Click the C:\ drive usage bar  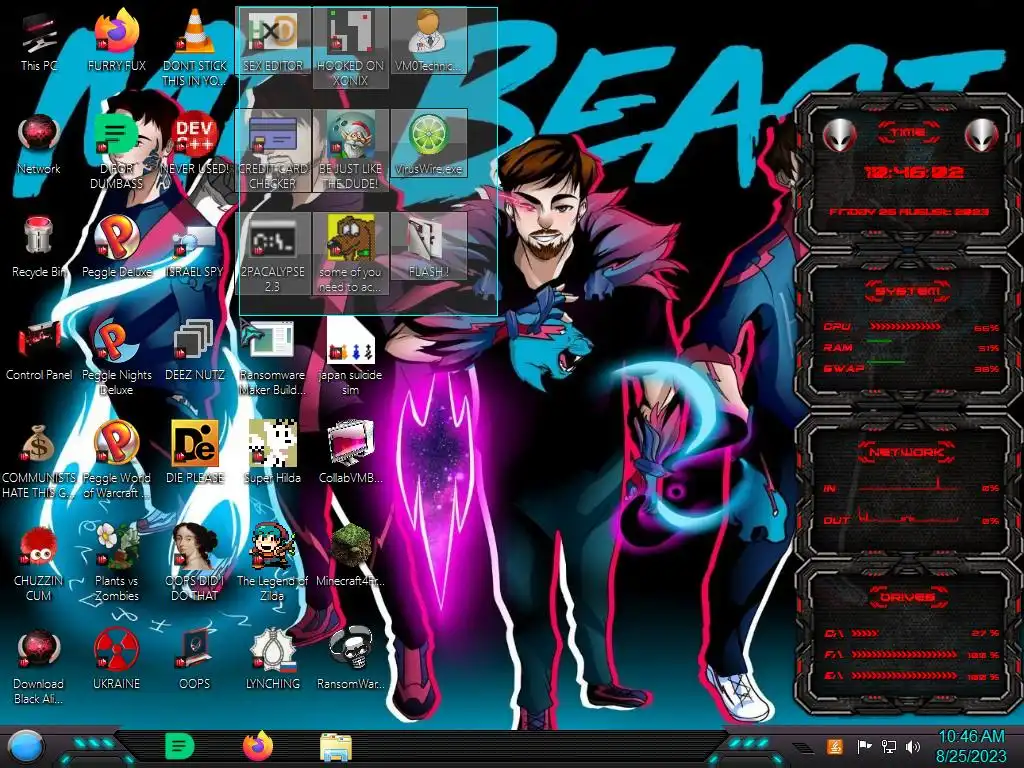pos(865,633)
